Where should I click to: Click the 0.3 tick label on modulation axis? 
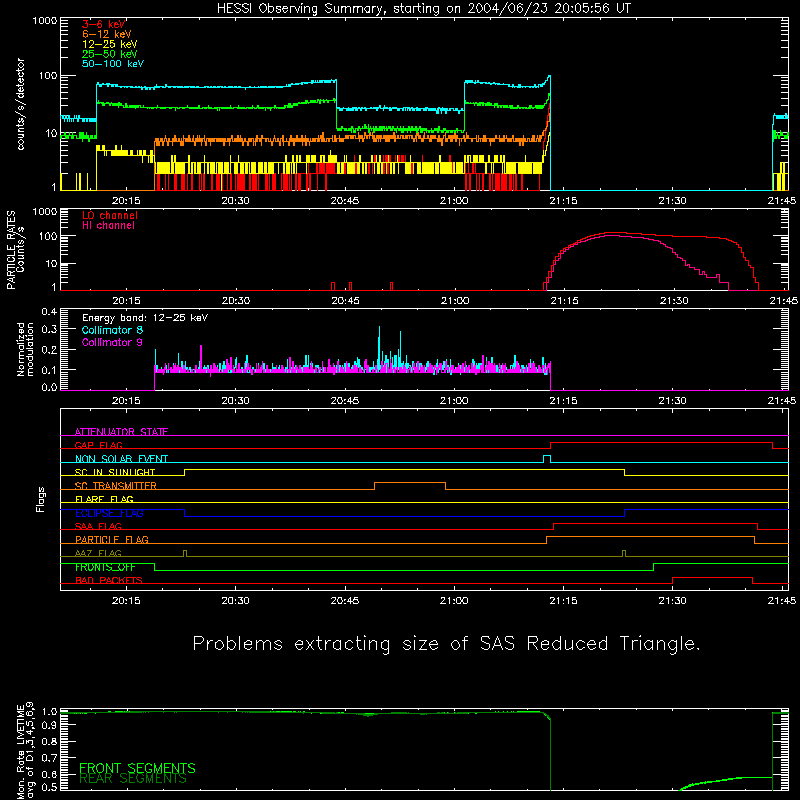(49, 329)
